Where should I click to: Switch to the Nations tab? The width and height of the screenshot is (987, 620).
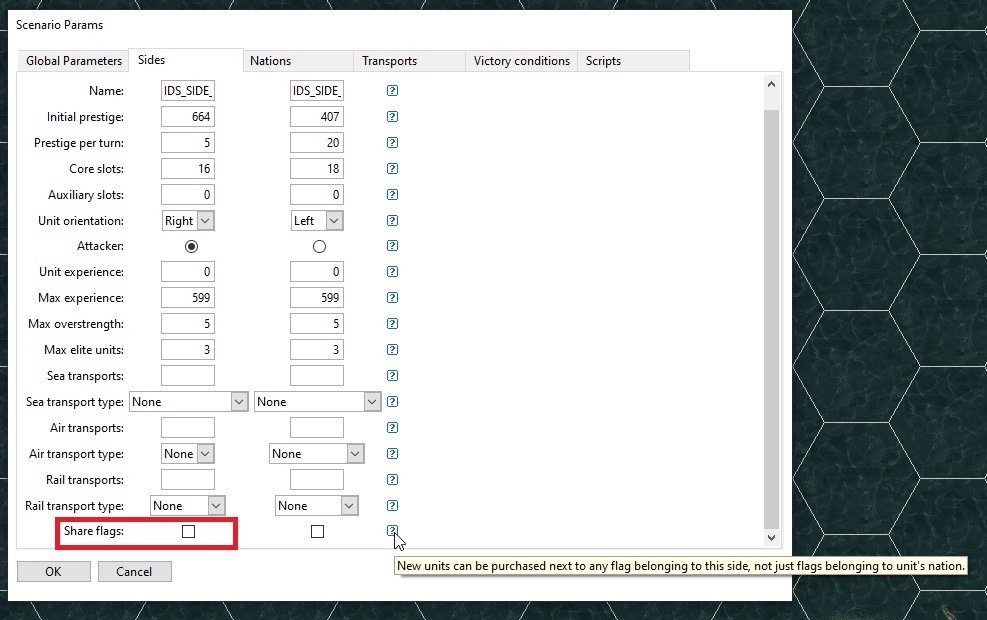point(298,61)
